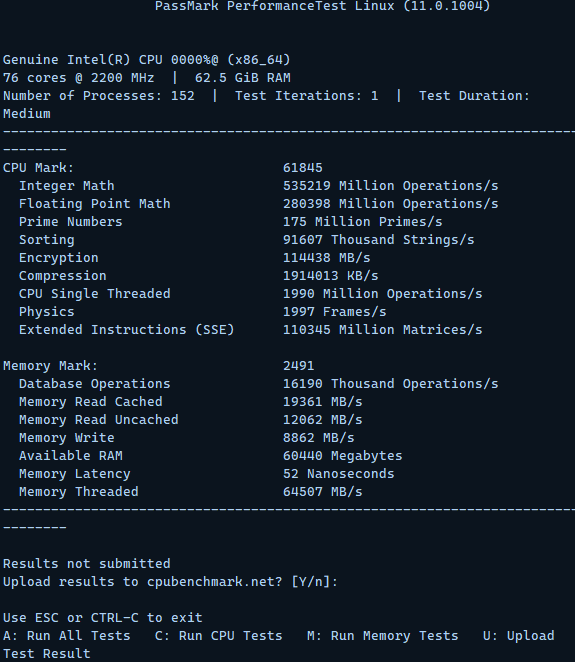Click the '175 Million Primes/s' value
The image size is (575, 662).
coord(363,222)
